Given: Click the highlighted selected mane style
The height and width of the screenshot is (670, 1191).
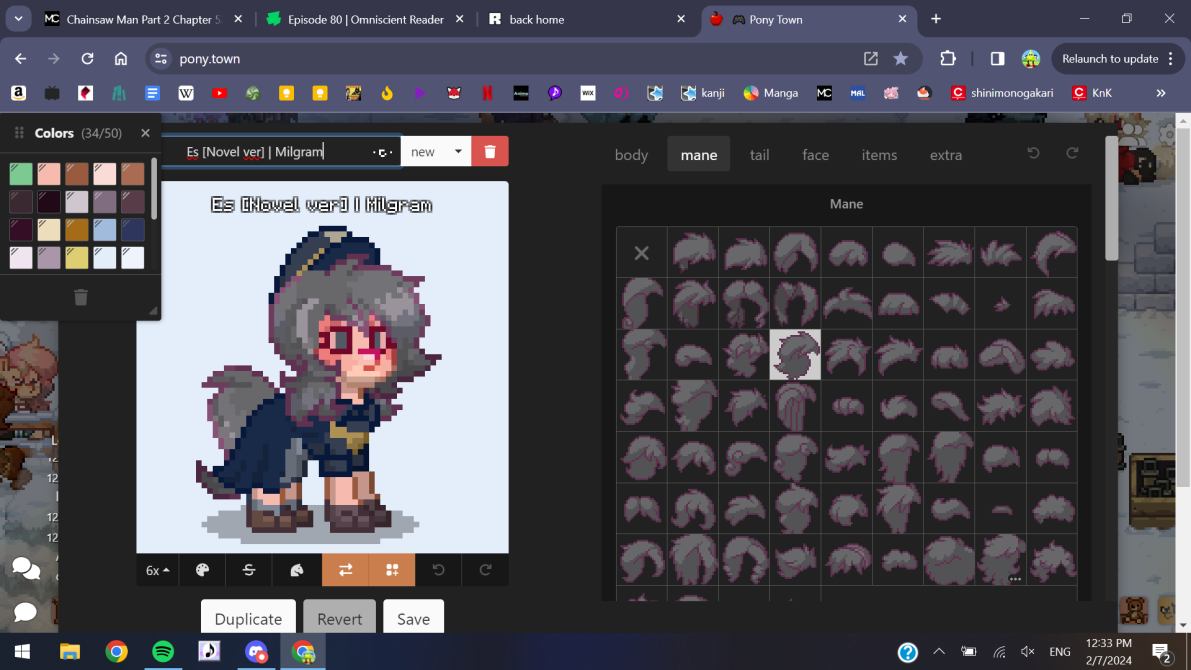Looking at the screenshot, I should (x=795, y=355).
